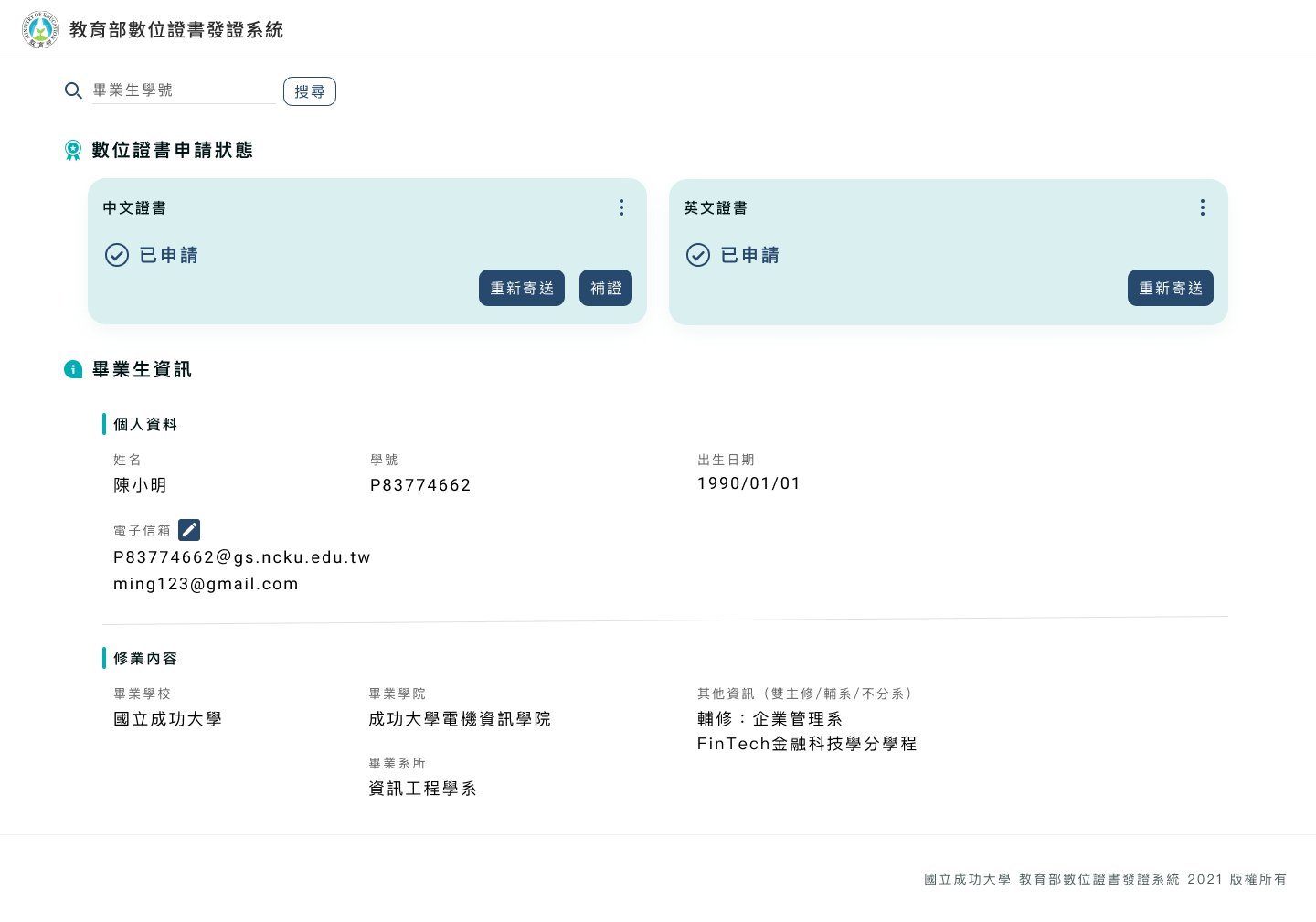Select the email ming123@gmail.com
Viewport: 1316px width, 922px height.
[207, 584]
